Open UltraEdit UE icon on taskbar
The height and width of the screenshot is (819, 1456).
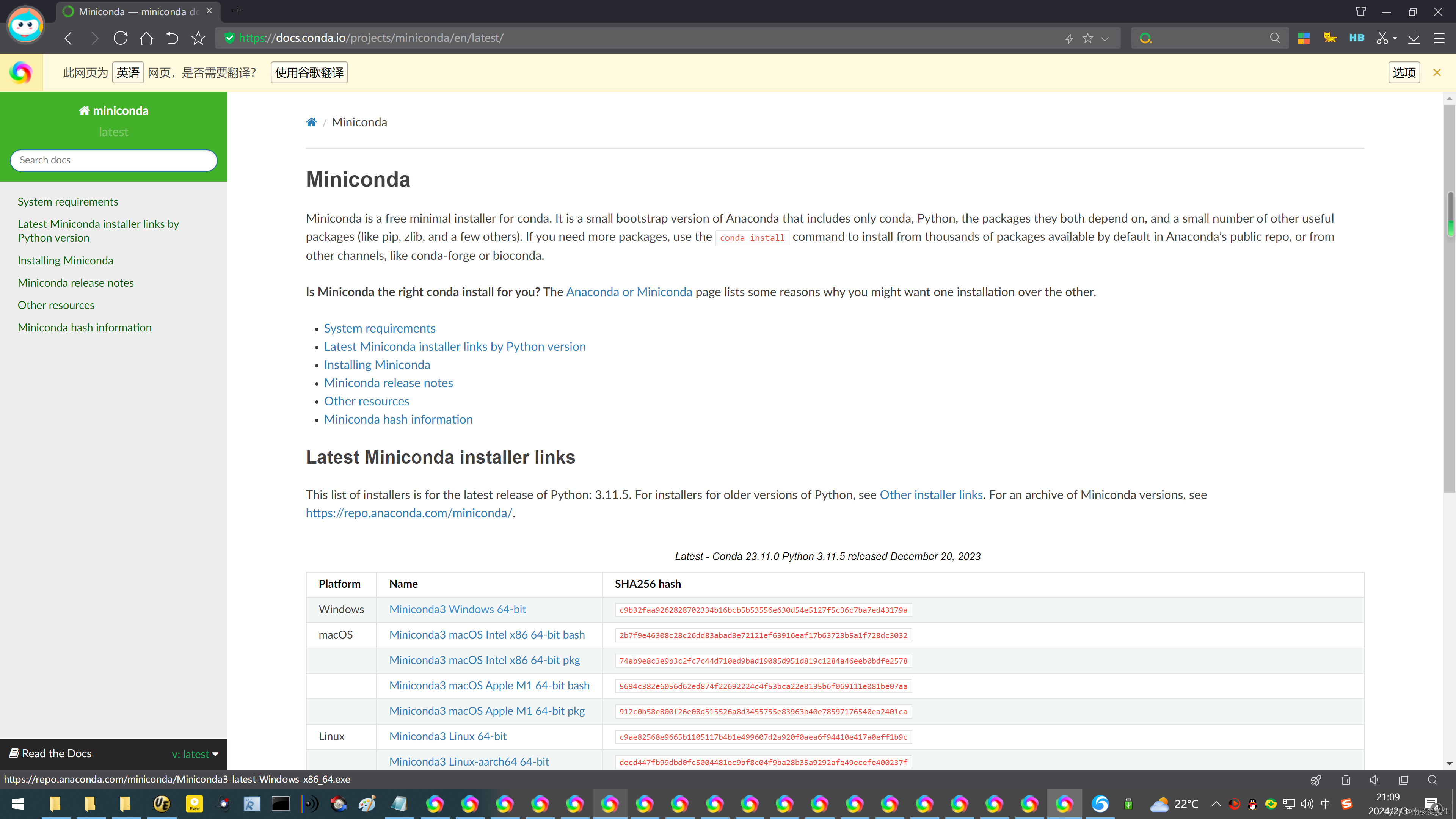pyautogui.click(x=162, y=804)
